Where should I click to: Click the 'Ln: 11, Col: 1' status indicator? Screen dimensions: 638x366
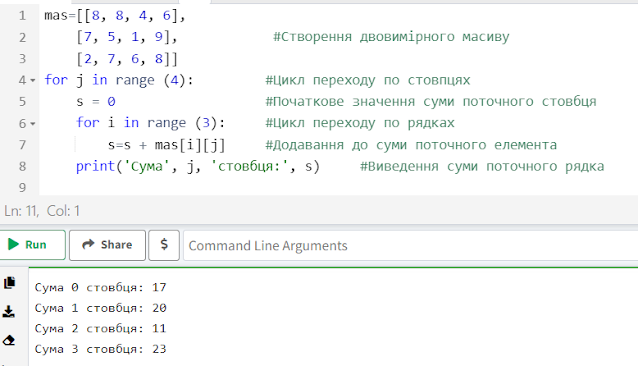click(42, 211)
